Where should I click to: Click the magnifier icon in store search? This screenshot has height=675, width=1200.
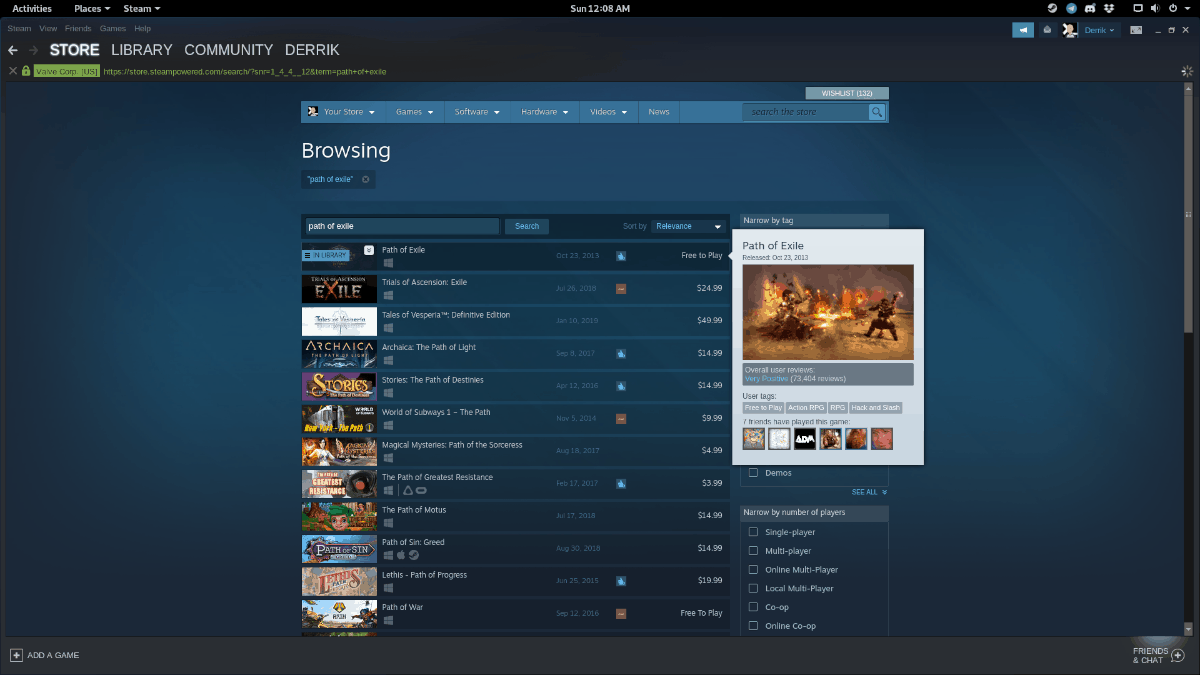[877, 112]
